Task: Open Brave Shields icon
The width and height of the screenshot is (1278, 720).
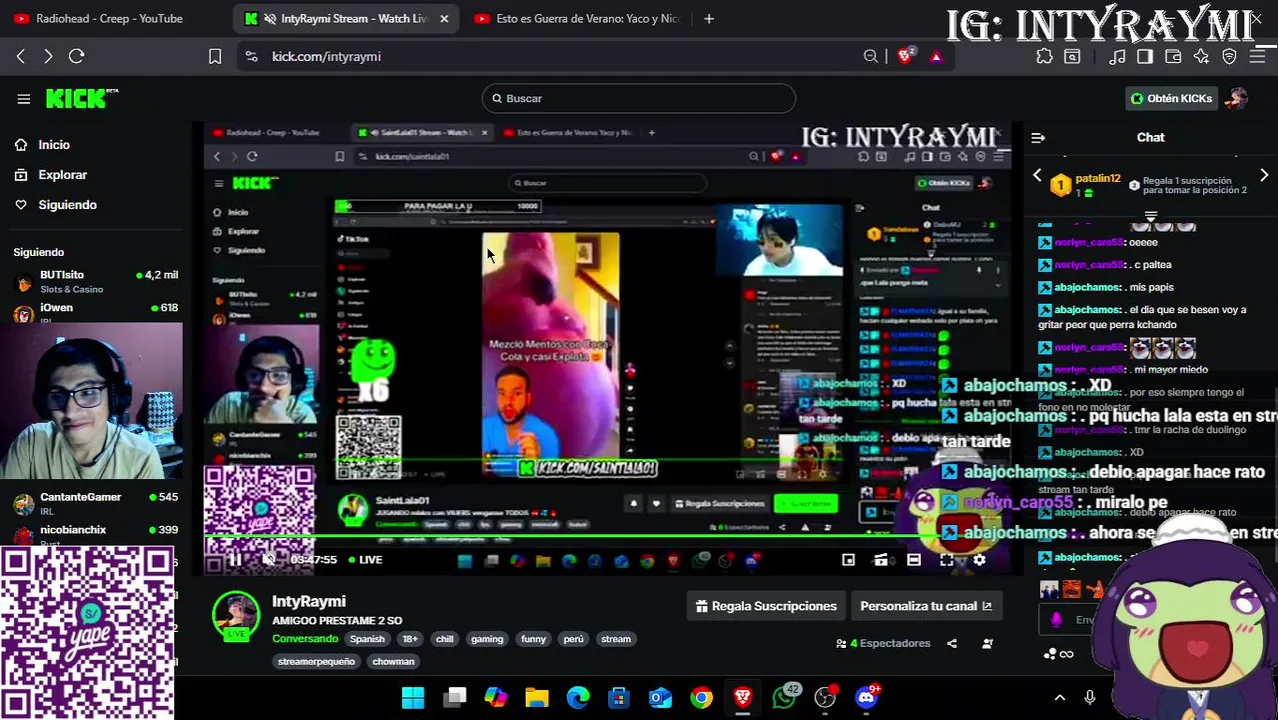Action: click(x=905, y=56)
